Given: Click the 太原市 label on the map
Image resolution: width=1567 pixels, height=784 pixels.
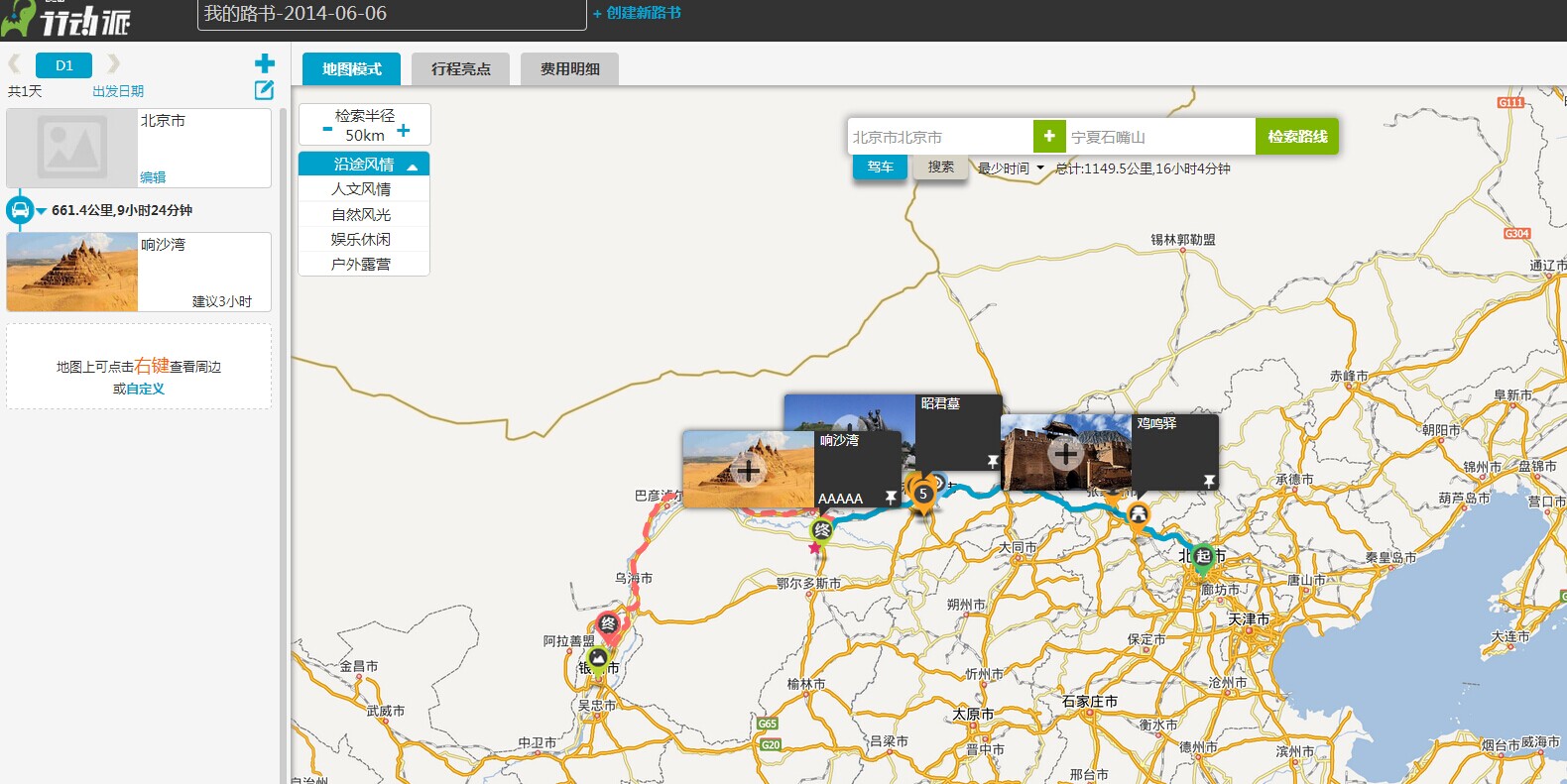Looking at the screenshot, I should (973, 714).
